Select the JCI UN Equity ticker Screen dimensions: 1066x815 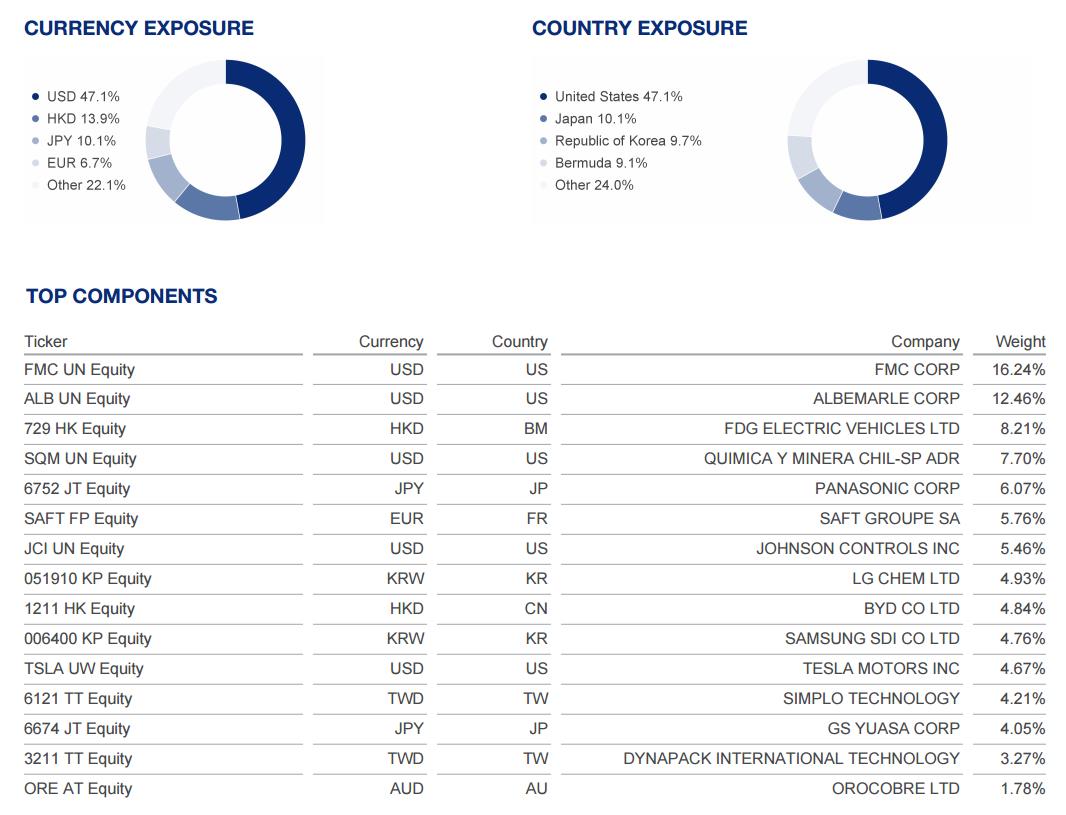pos(74,549)
